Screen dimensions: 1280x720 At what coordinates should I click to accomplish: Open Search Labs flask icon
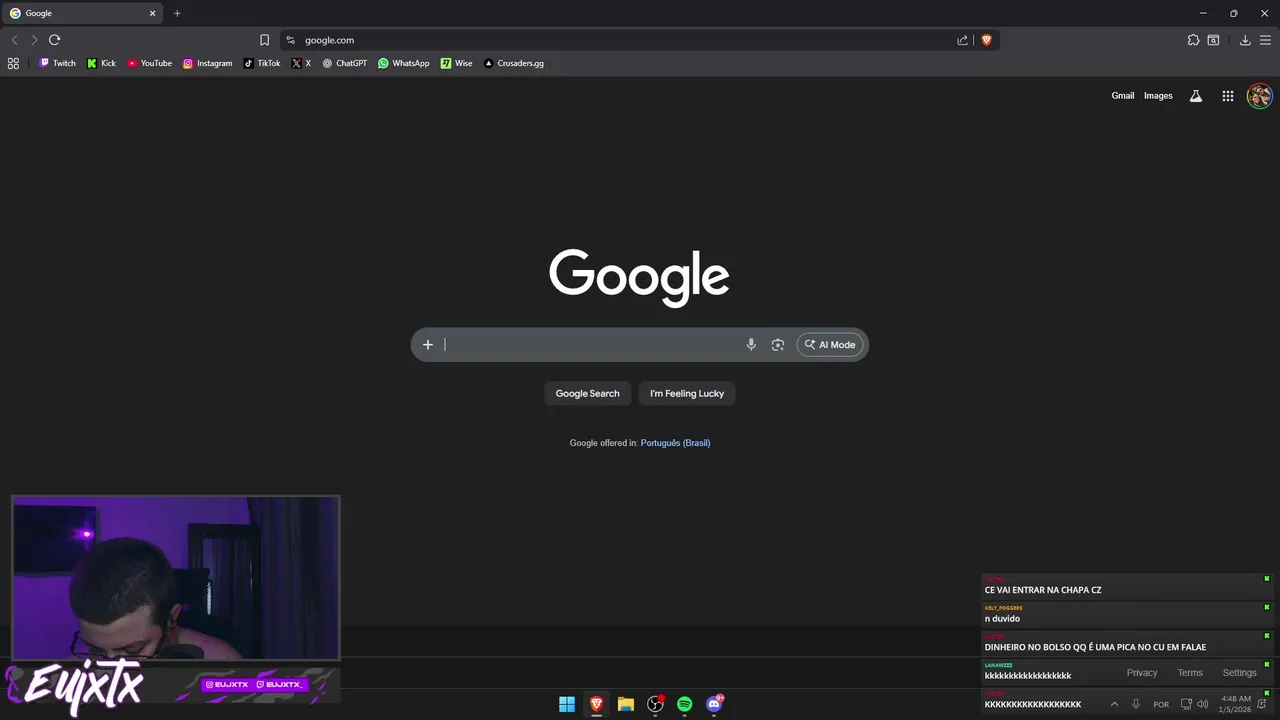click(1195, 96)
